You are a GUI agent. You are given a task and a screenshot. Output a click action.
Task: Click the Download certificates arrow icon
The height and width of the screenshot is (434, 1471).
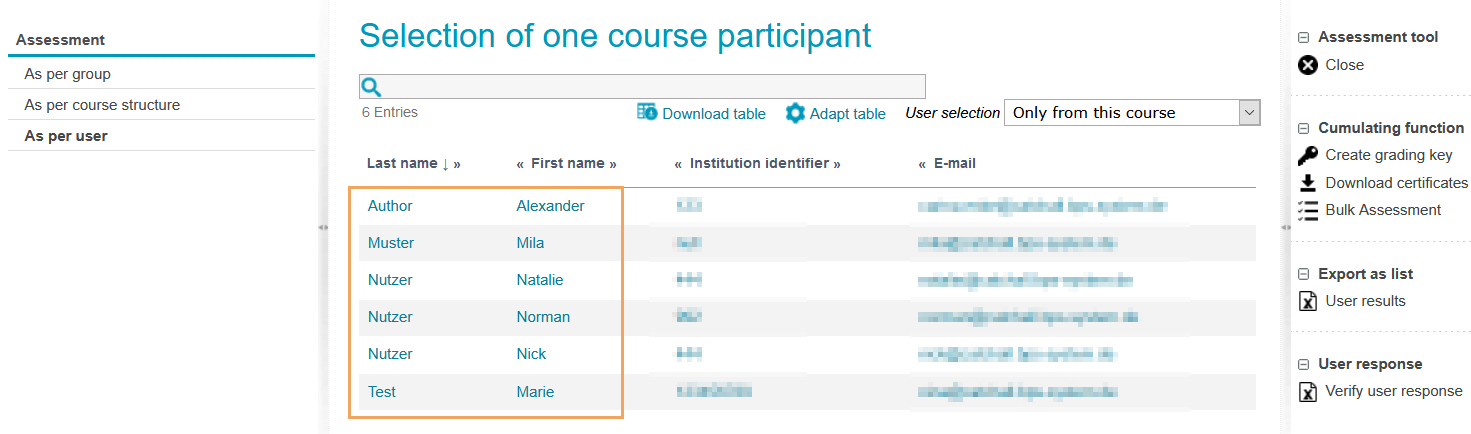[1307, 183]
